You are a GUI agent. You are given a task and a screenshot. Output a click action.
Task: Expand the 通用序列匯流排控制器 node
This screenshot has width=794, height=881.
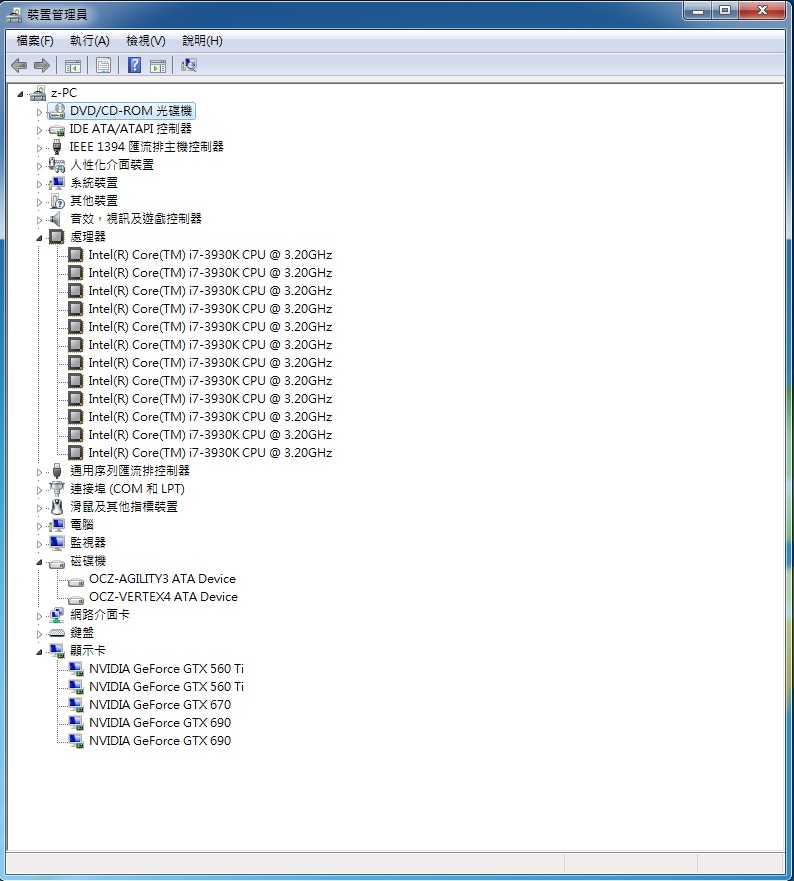pos(39,472)
